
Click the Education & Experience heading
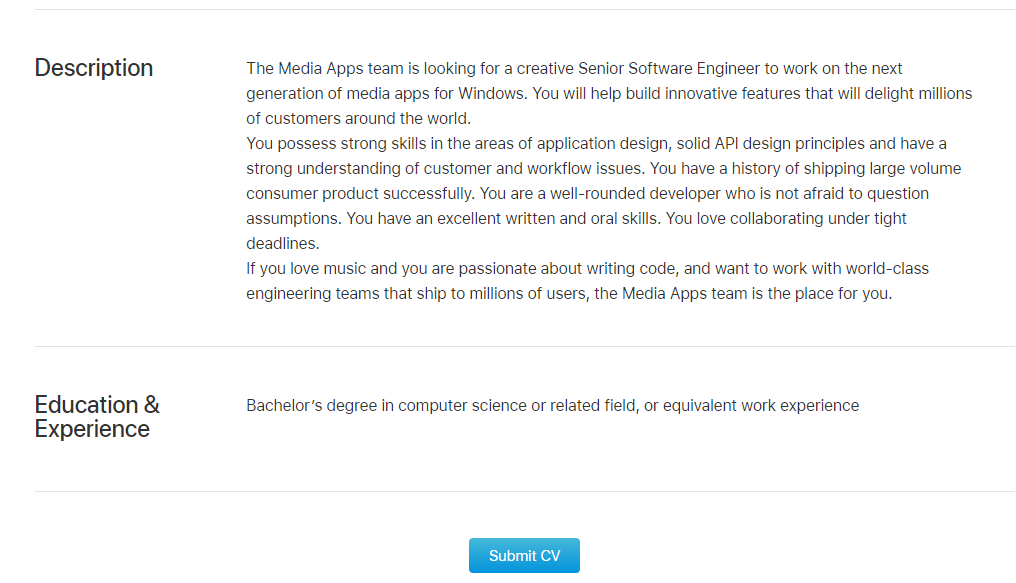(97, 417)
